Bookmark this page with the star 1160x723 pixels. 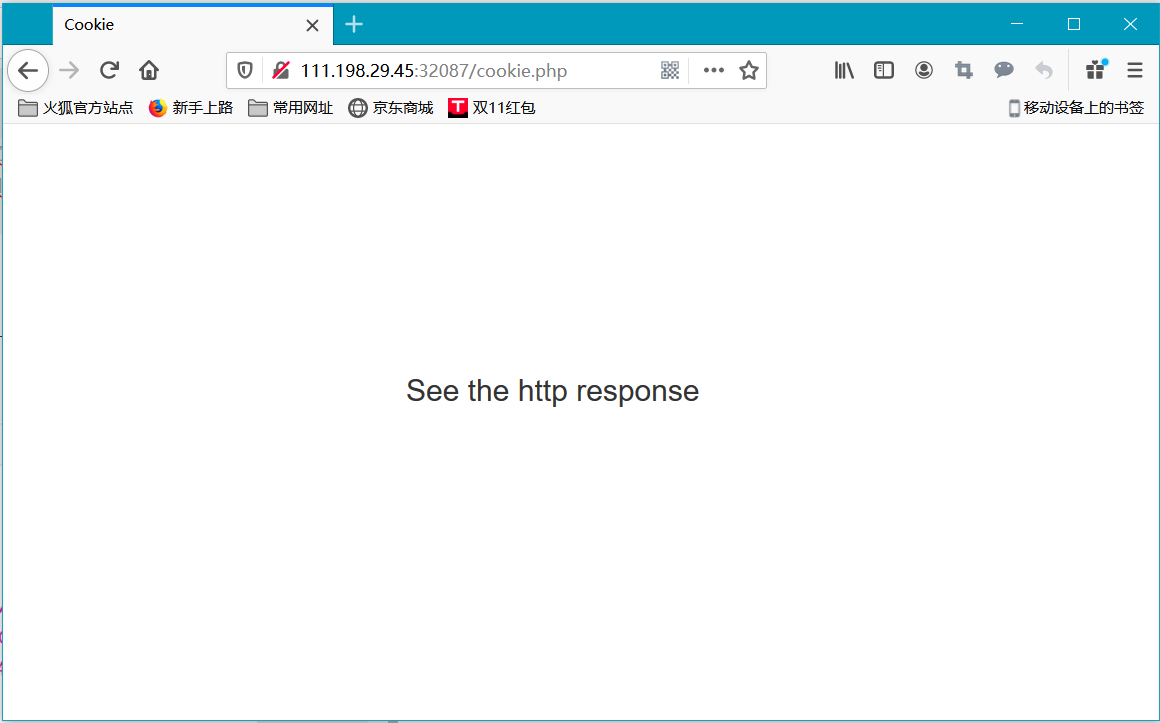[749, 70]
